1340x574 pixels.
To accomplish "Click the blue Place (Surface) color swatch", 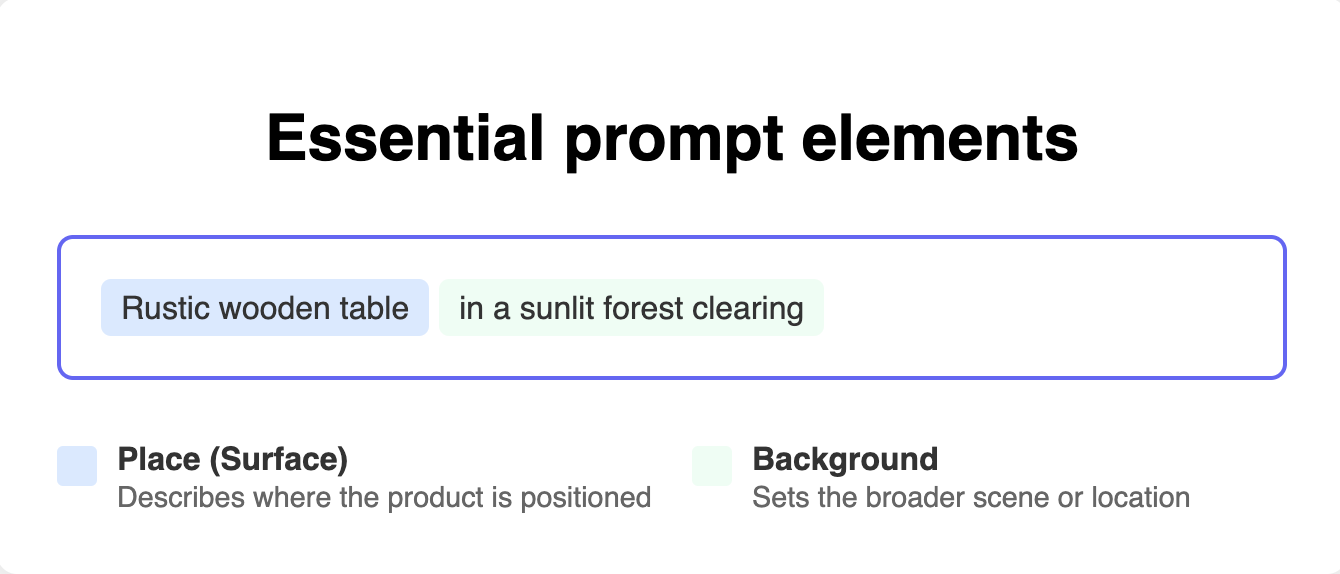I will 77,466.
